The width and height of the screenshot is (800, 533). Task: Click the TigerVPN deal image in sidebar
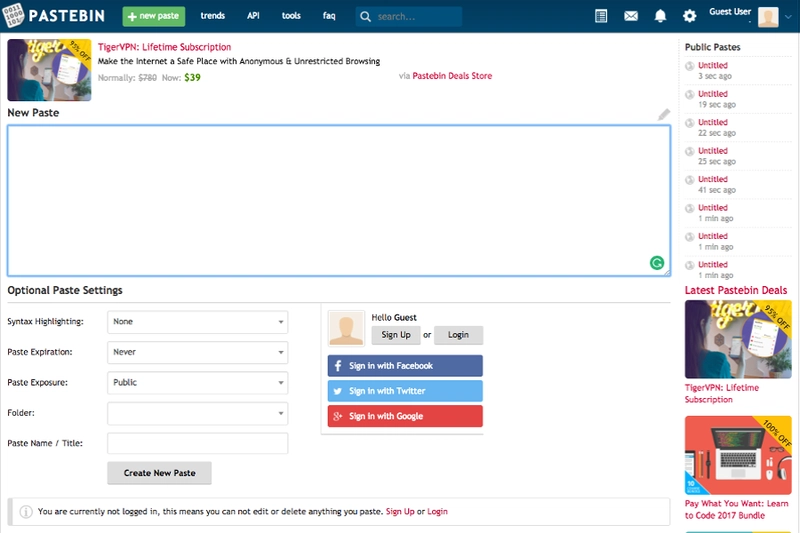point(738,339)
